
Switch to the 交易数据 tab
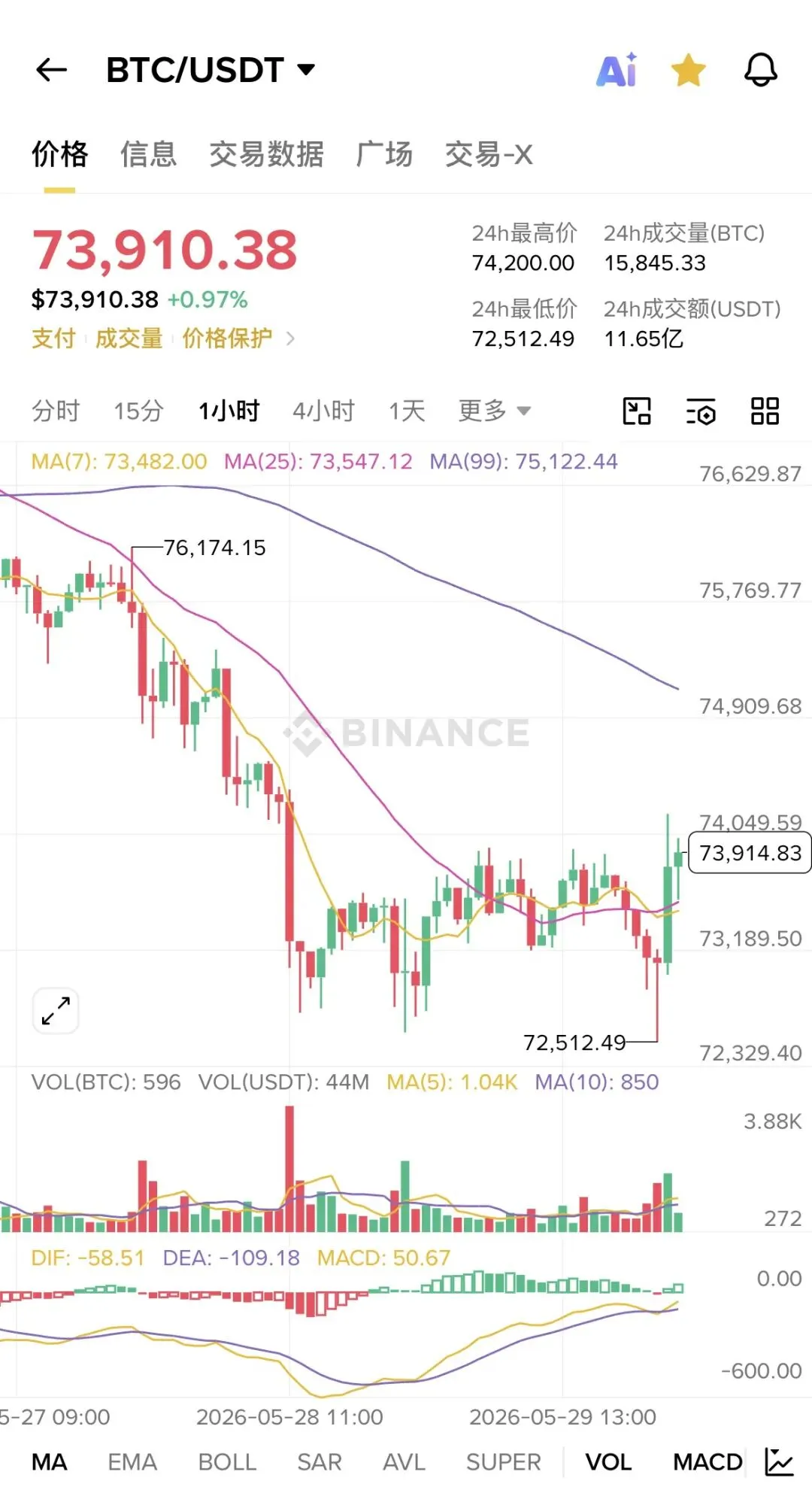pyautogui.click(x=266, y=154)
